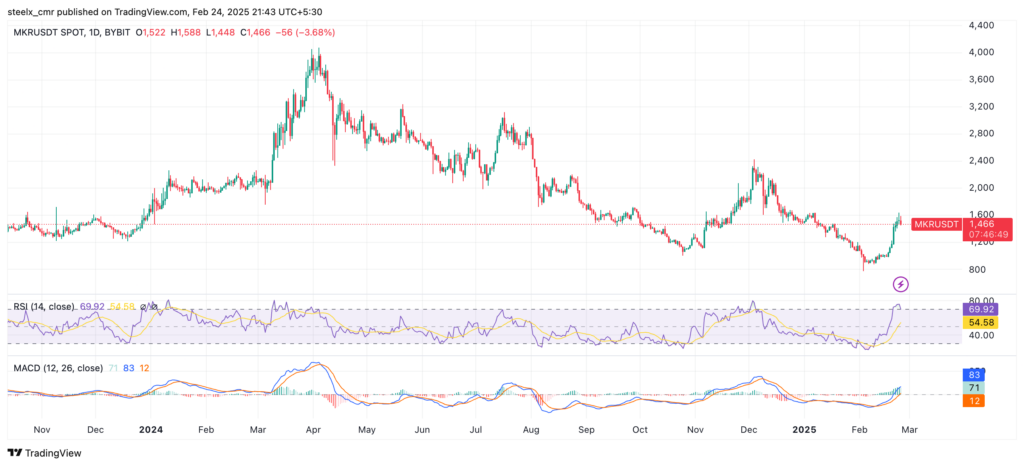
Task: Click the 2,400 price axis label
Action: coord(982,161)
